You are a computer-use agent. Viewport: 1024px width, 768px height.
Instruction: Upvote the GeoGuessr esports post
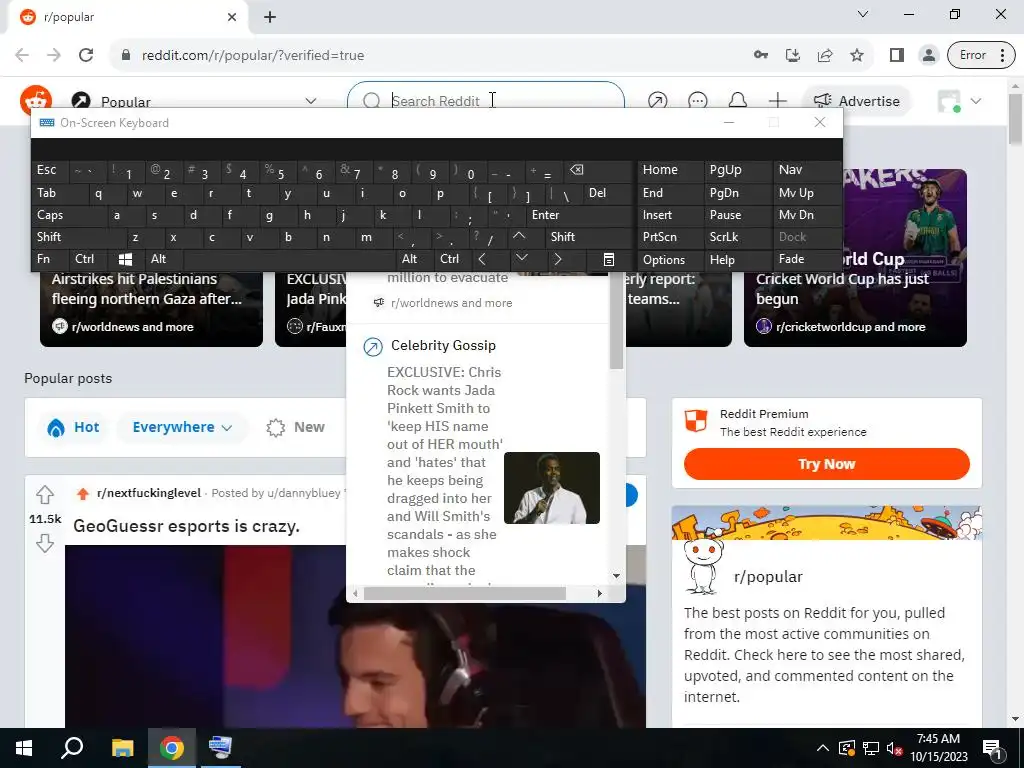[x=44, y=494]
